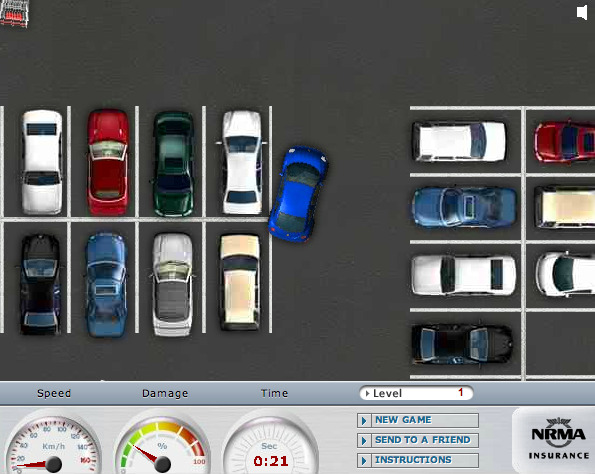Click the red car at the right edge
Viewport: 595px width, 474px height.
tap(565, 142)
